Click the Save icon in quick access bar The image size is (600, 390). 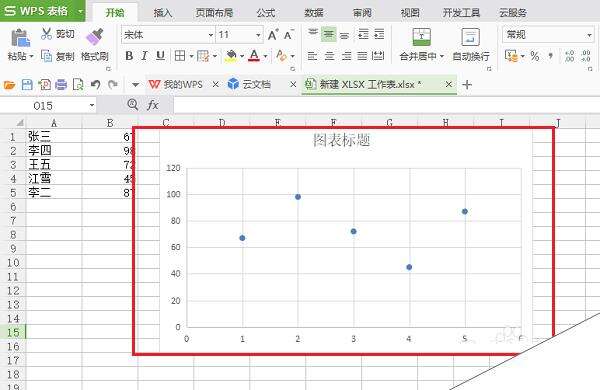pyautogui.click(x=27, y=84)
